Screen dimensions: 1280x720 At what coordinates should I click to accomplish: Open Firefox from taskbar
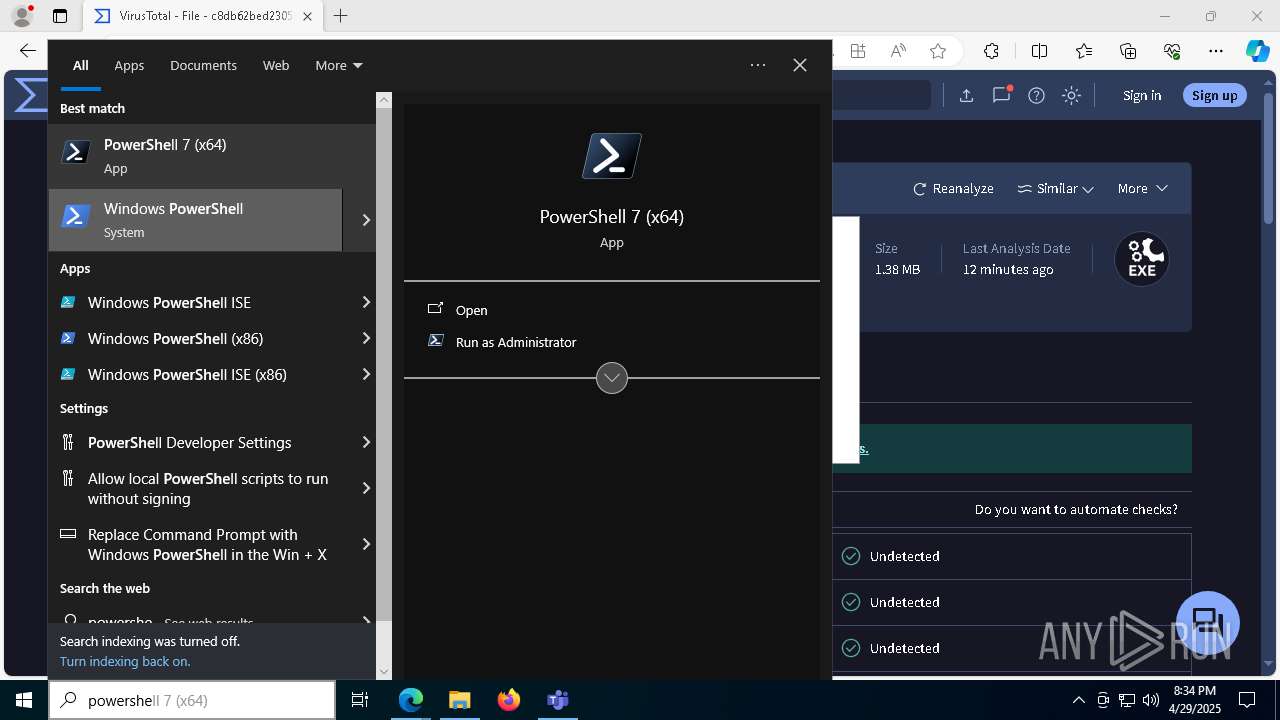[509, 700]
